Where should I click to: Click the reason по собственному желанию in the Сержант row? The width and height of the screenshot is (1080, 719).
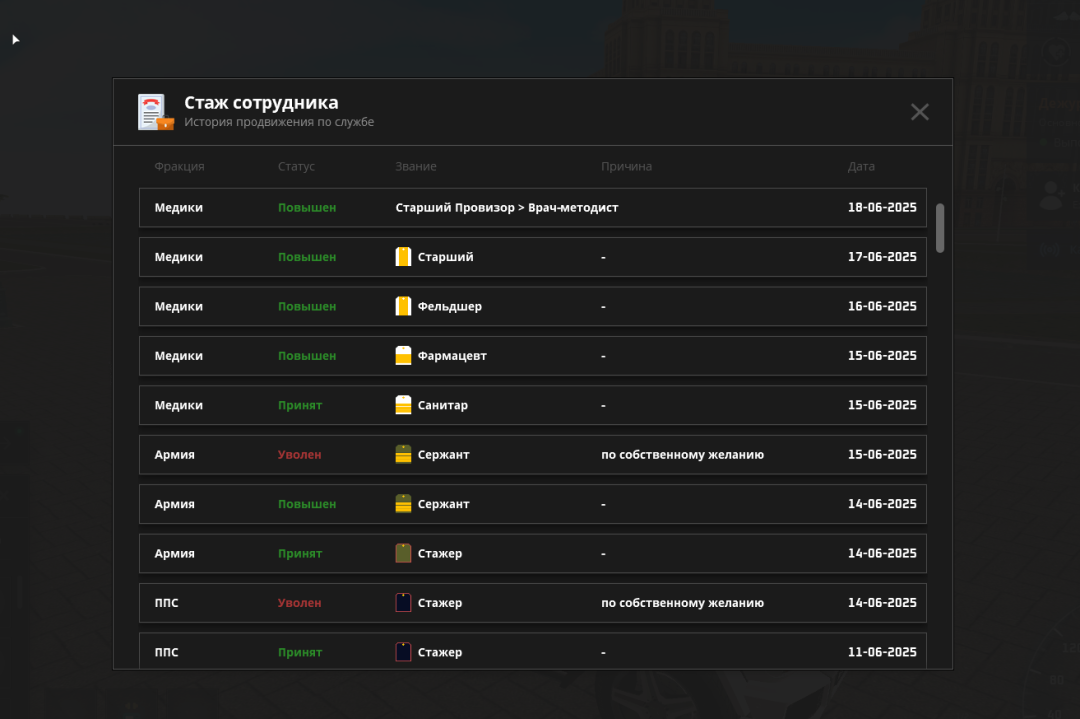click(683, 455)
